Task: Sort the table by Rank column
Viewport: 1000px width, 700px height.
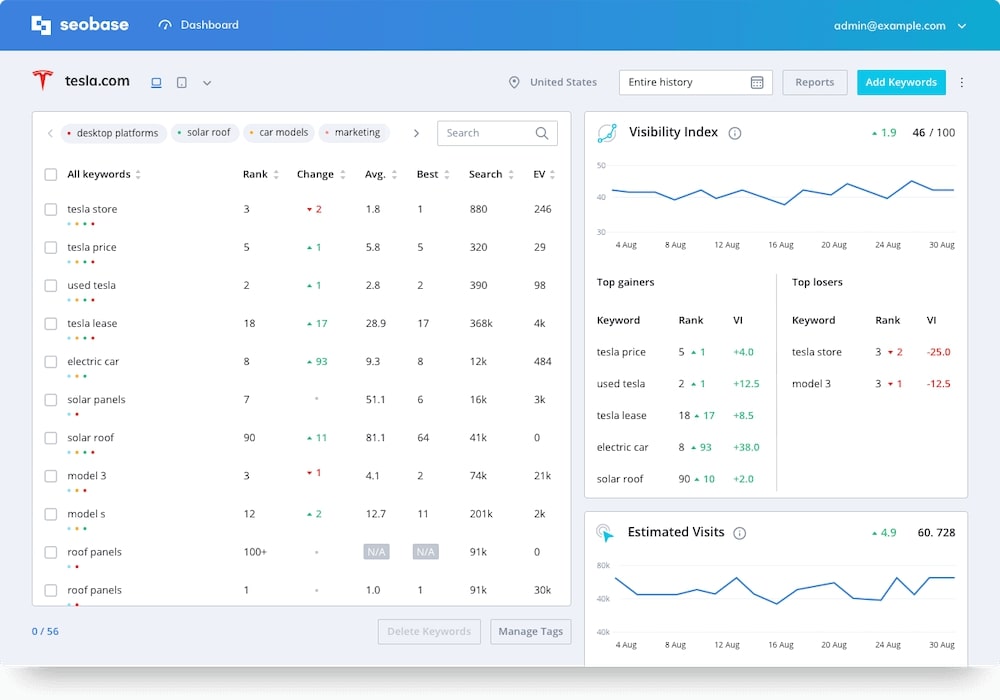Action: pos(260,175)
